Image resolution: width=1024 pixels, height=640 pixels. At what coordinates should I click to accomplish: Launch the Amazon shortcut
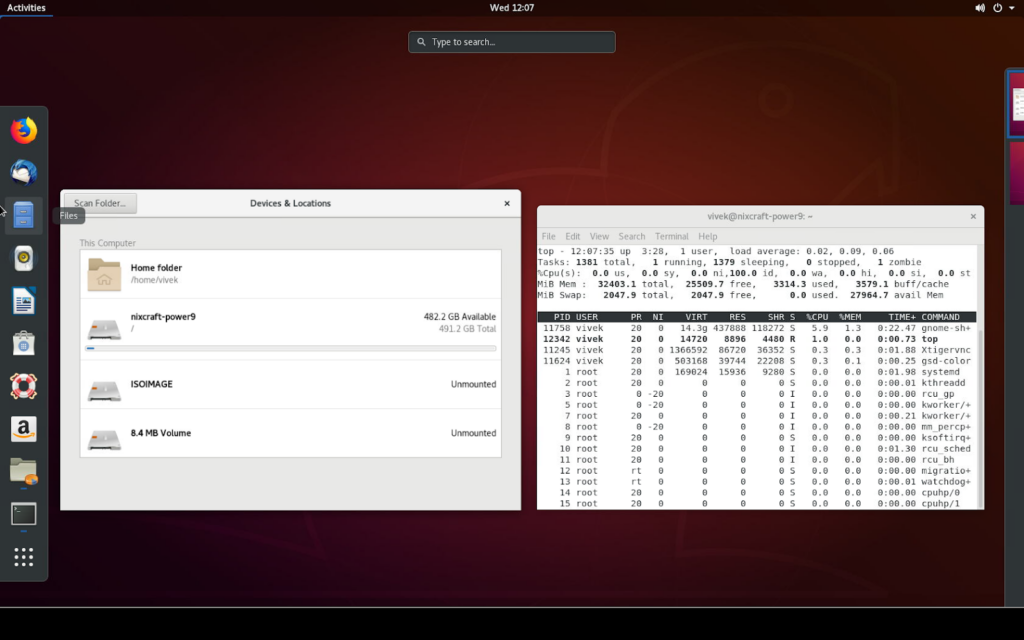click(23, 427)
